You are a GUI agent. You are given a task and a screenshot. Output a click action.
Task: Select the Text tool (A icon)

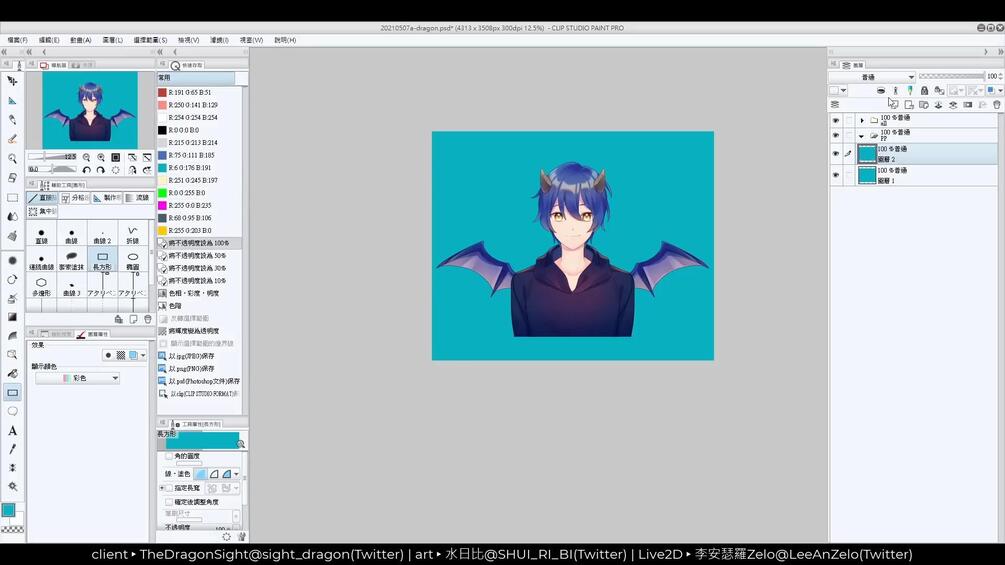12,431
